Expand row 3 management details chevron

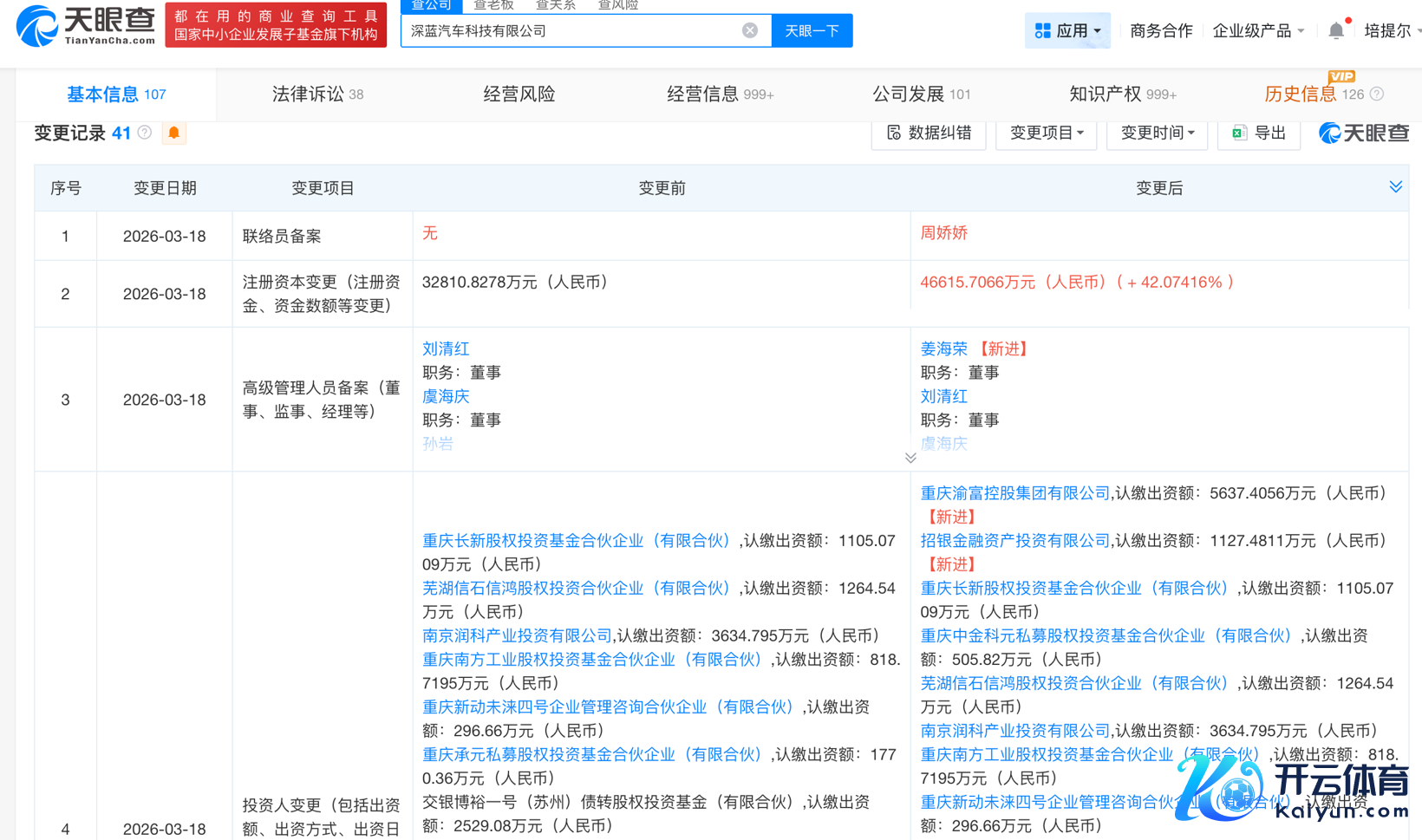910,458
